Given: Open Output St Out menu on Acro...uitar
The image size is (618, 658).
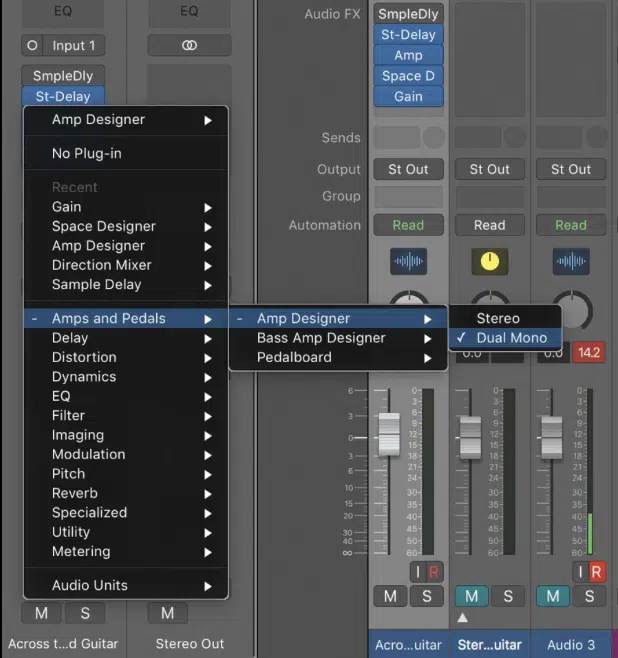Looking at the screenshot, I should (x=408, y=169).
